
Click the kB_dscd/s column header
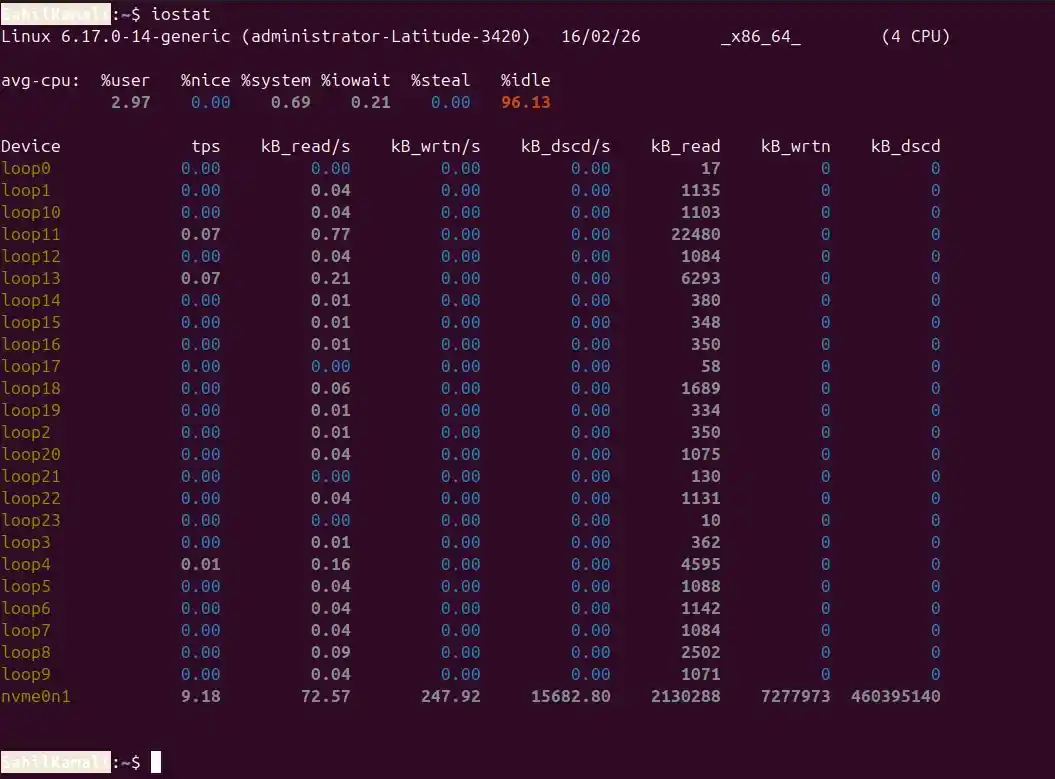[x=565, y=146]
